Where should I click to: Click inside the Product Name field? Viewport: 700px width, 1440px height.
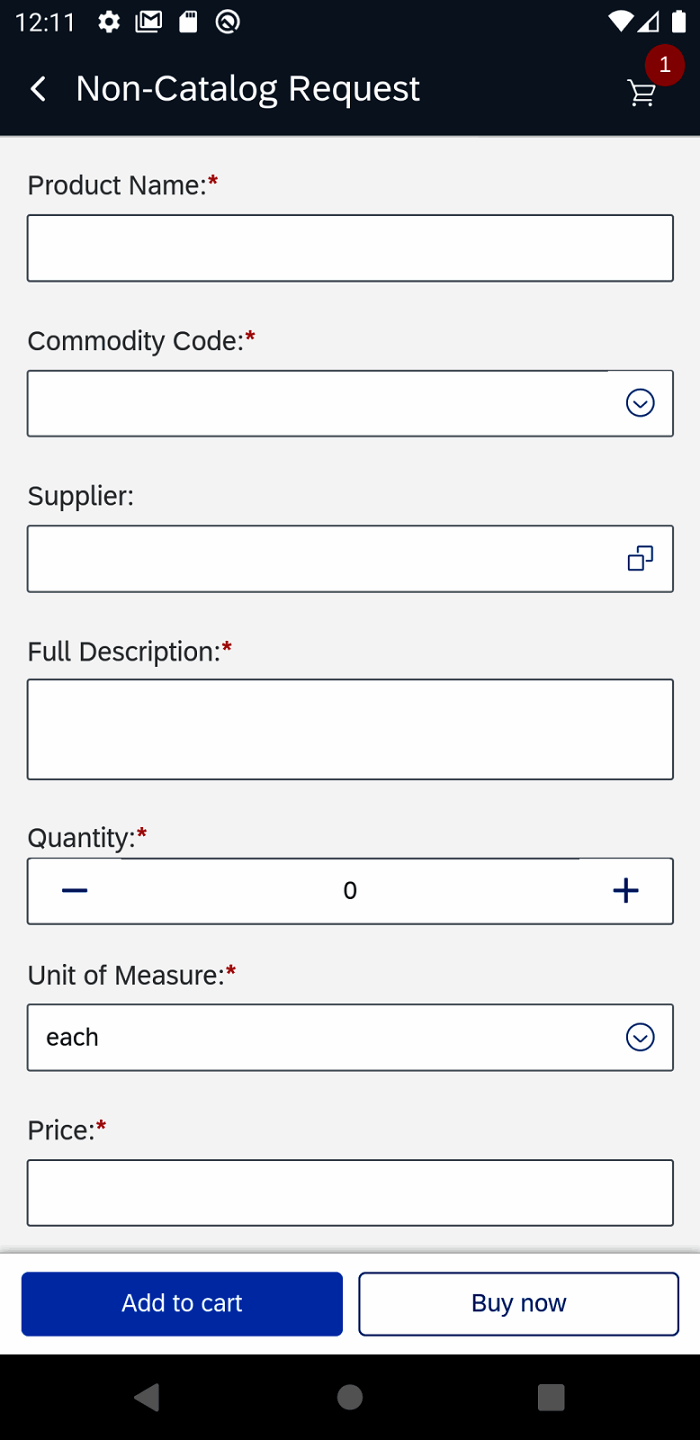point(350,247)
